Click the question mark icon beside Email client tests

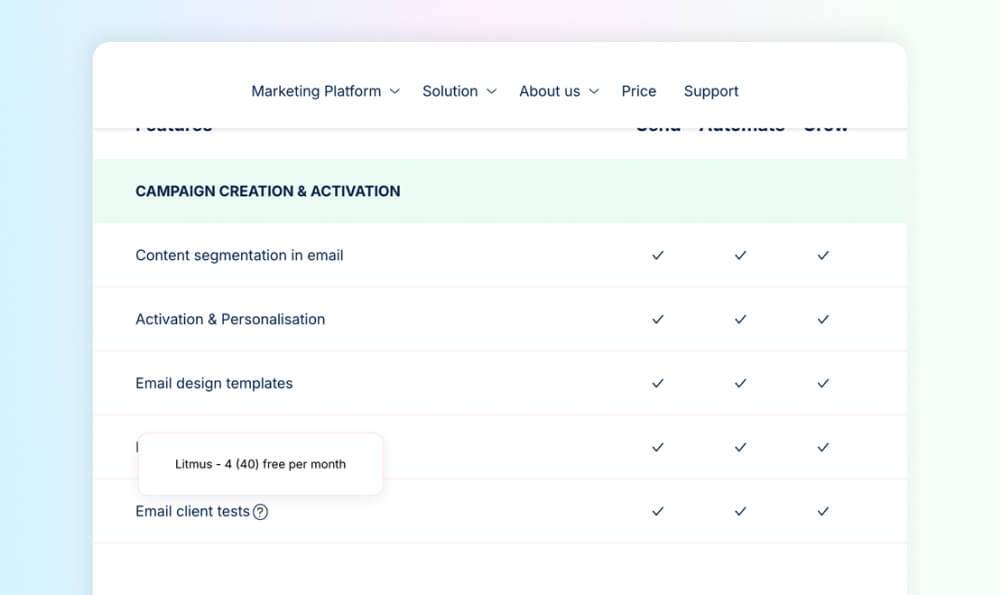[x=261, y=511]
